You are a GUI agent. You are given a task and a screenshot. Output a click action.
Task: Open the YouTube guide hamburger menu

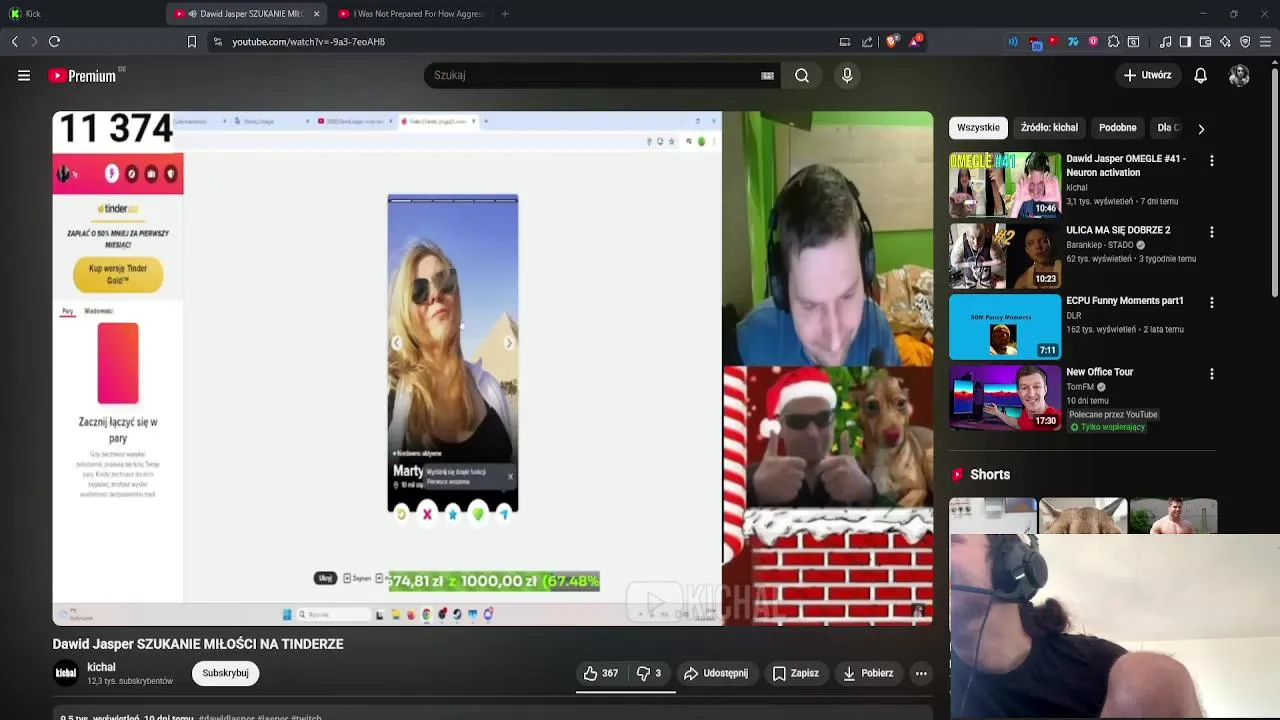(x=24, y=76)
